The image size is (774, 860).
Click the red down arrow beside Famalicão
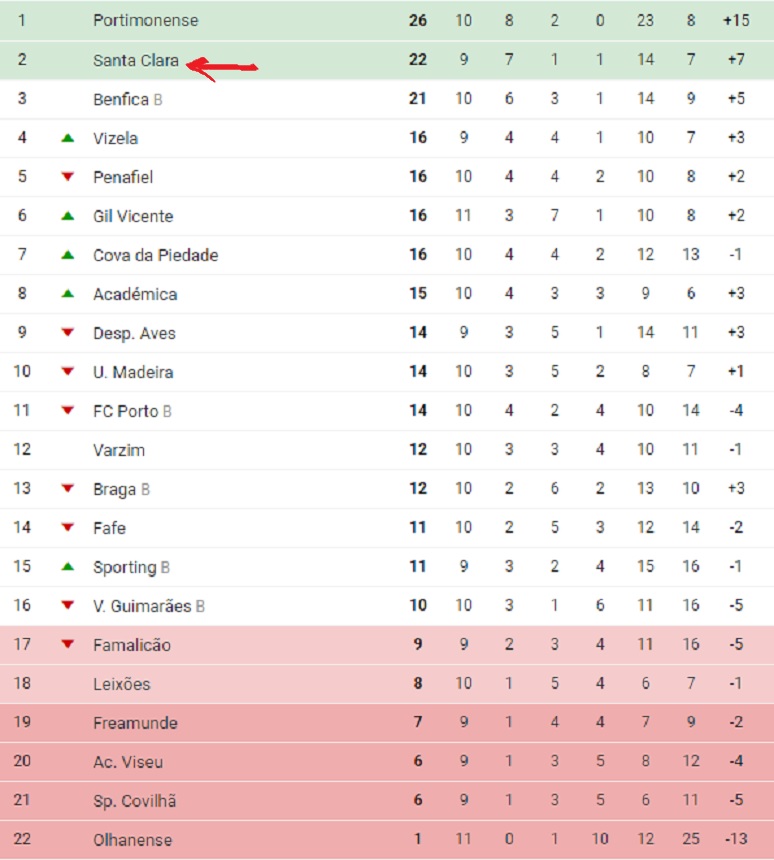click(67, 644)
